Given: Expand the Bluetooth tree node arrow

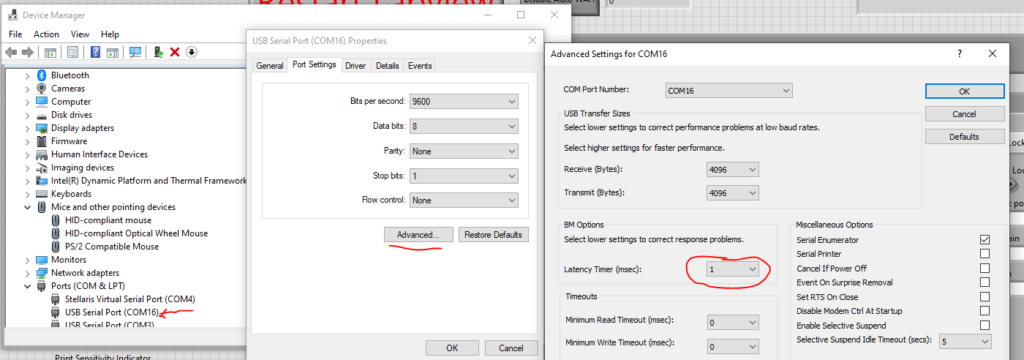Looking at the screenshot, I should tap(27, 75).
